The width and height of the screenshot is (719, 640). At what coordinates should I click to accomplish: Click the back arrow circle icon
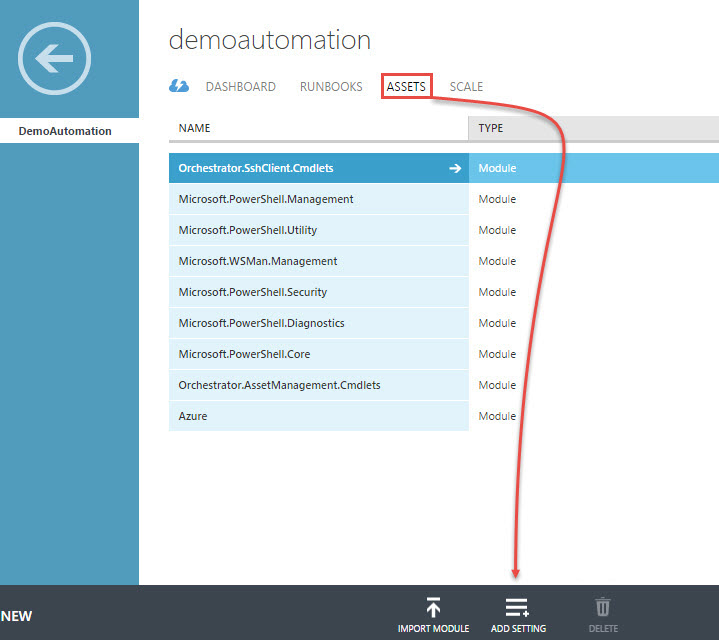[55, 59]
